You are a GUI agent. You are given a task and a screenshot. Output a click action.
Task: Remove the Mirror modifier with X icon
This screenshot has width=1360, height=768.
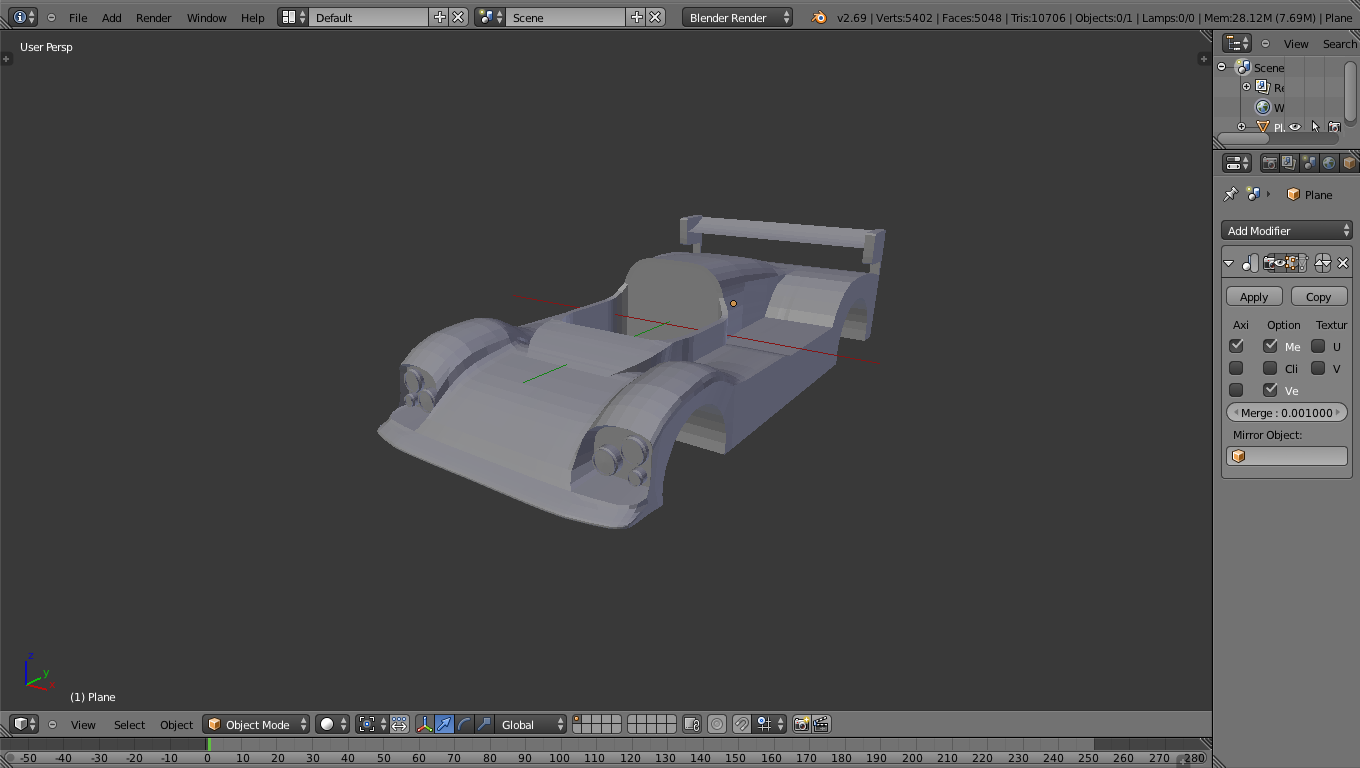coord(1343,263)
